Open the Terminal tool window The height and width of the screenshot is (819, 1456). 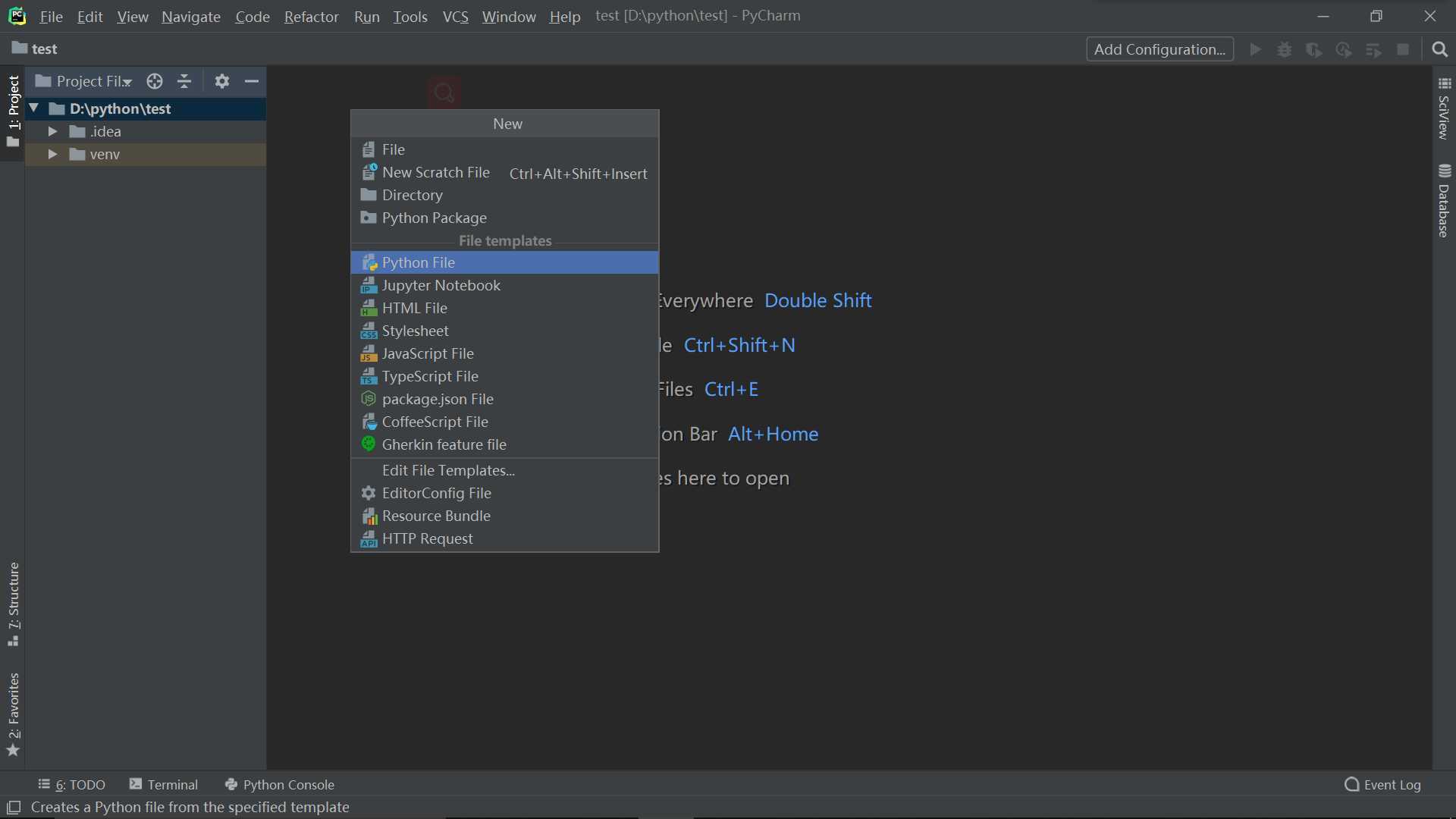click(163, 784)
